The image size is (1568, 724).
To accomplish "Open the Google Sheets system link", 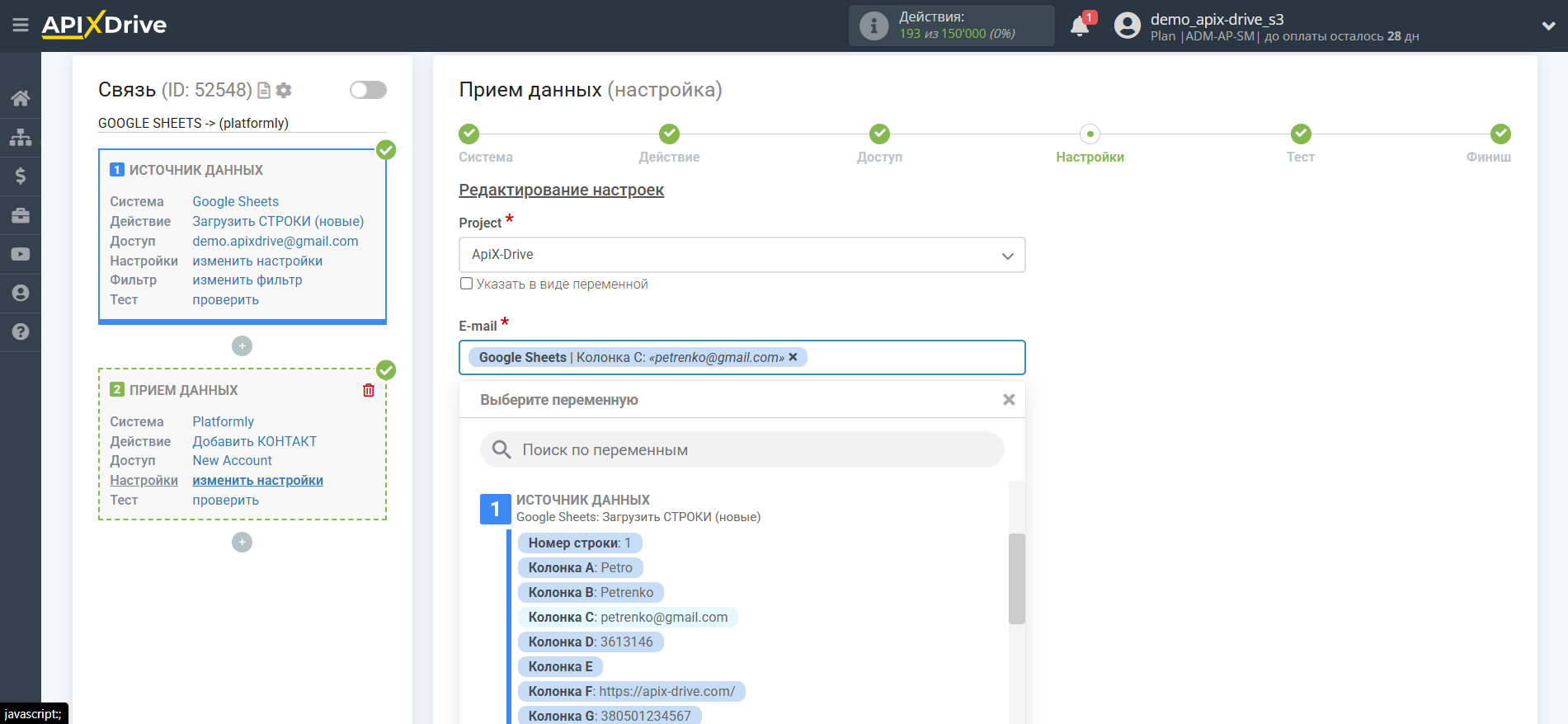I will (235, 201).
